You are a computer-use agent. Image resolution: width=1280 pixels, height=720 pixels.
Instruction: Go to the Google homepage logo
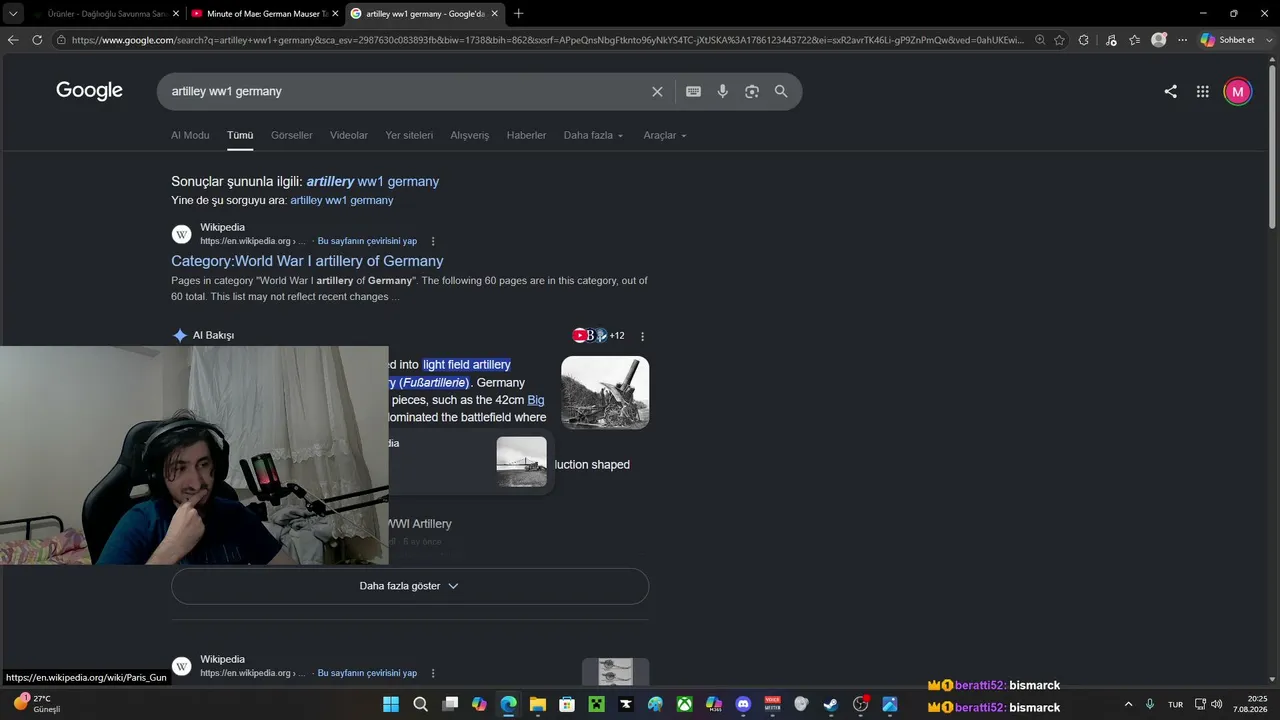pos(89,91)
